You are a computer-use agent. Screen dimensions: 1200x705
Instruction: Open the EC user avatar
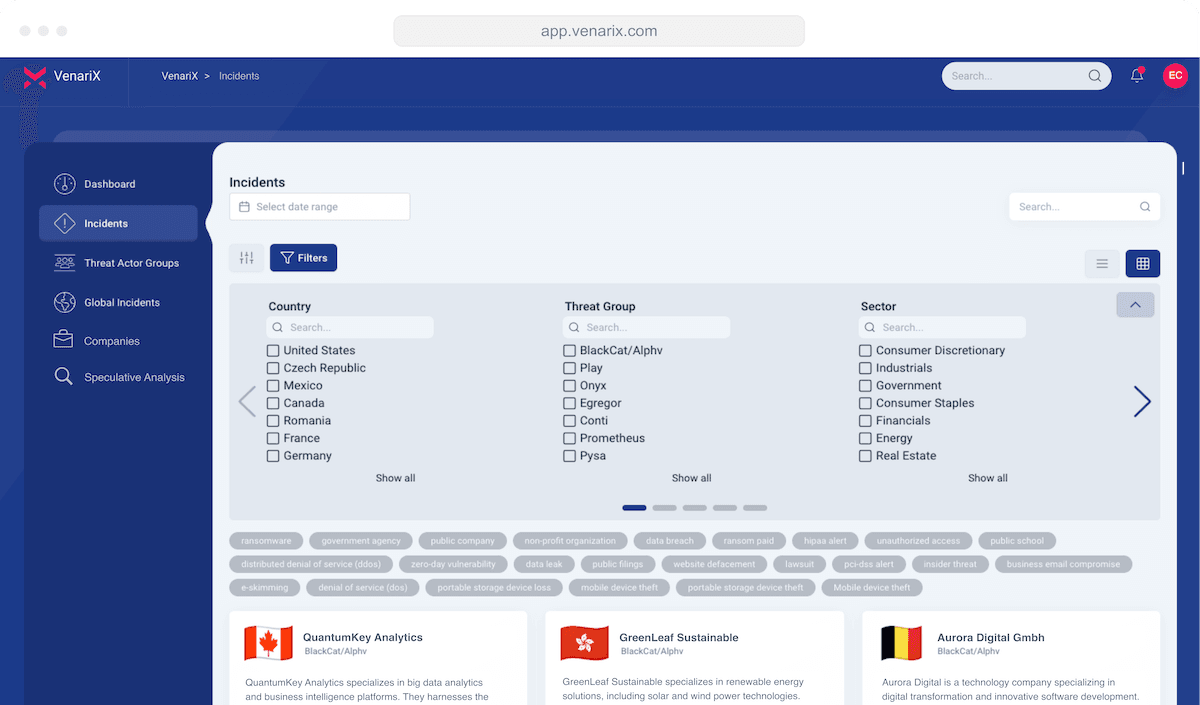tap(1175, 76)
